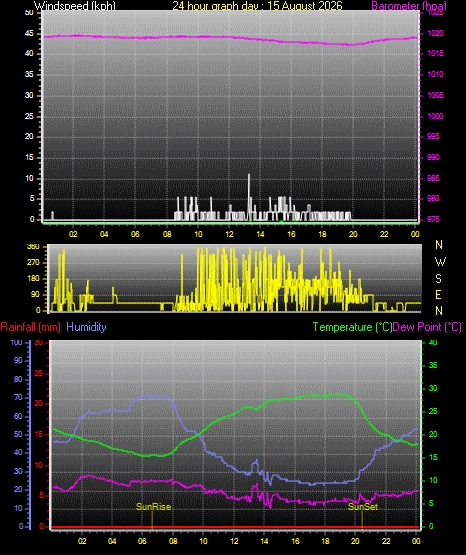
Task: Click the "975" barometer axis value
Action: [433, 219]
